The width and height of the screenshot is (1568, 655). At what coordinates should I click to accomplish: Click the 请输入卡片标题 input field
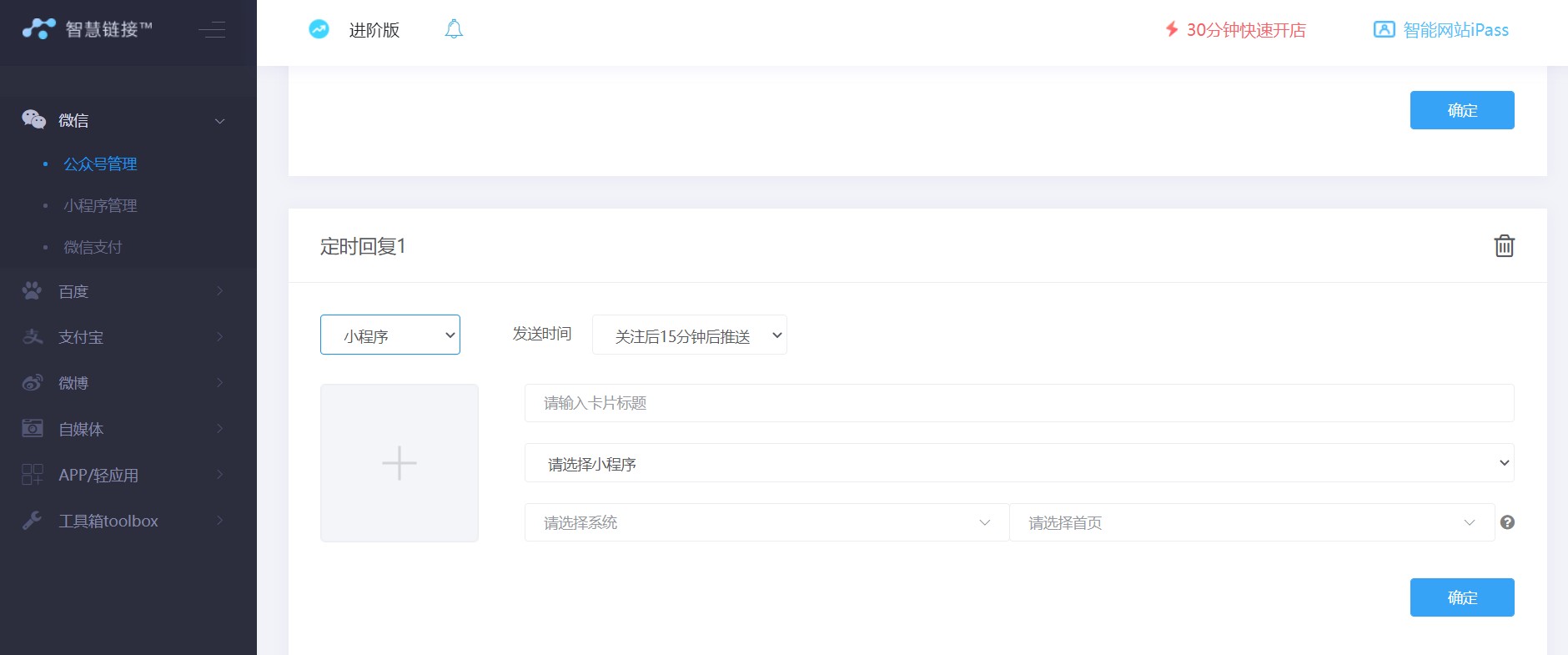[1019, 403]
